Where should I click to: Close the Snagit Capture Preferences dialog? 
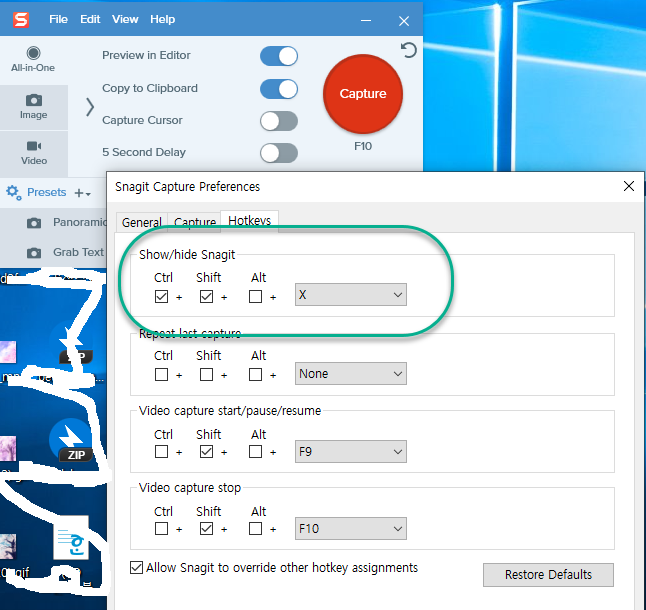[x=629, y=186]
